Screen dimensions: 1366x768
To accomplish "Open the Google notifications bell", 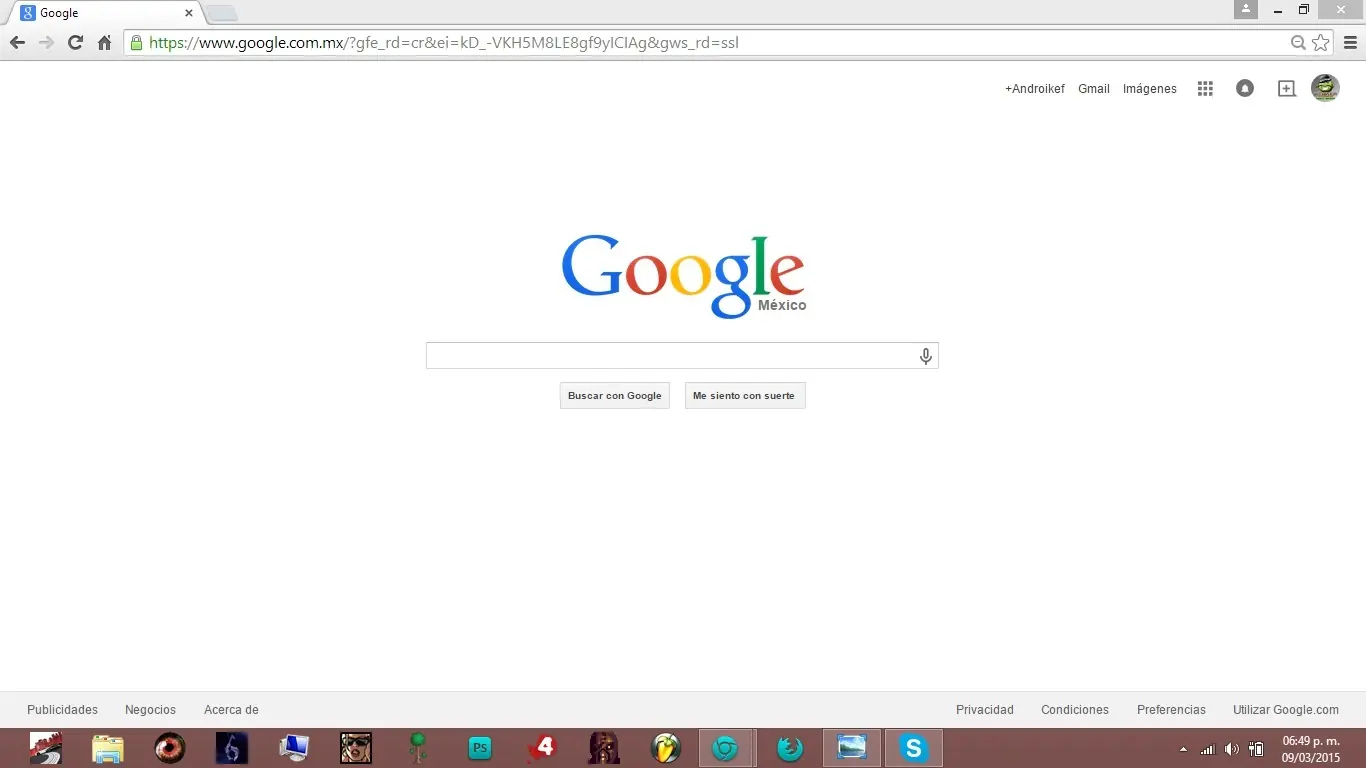I will (x=1245, y=89).
